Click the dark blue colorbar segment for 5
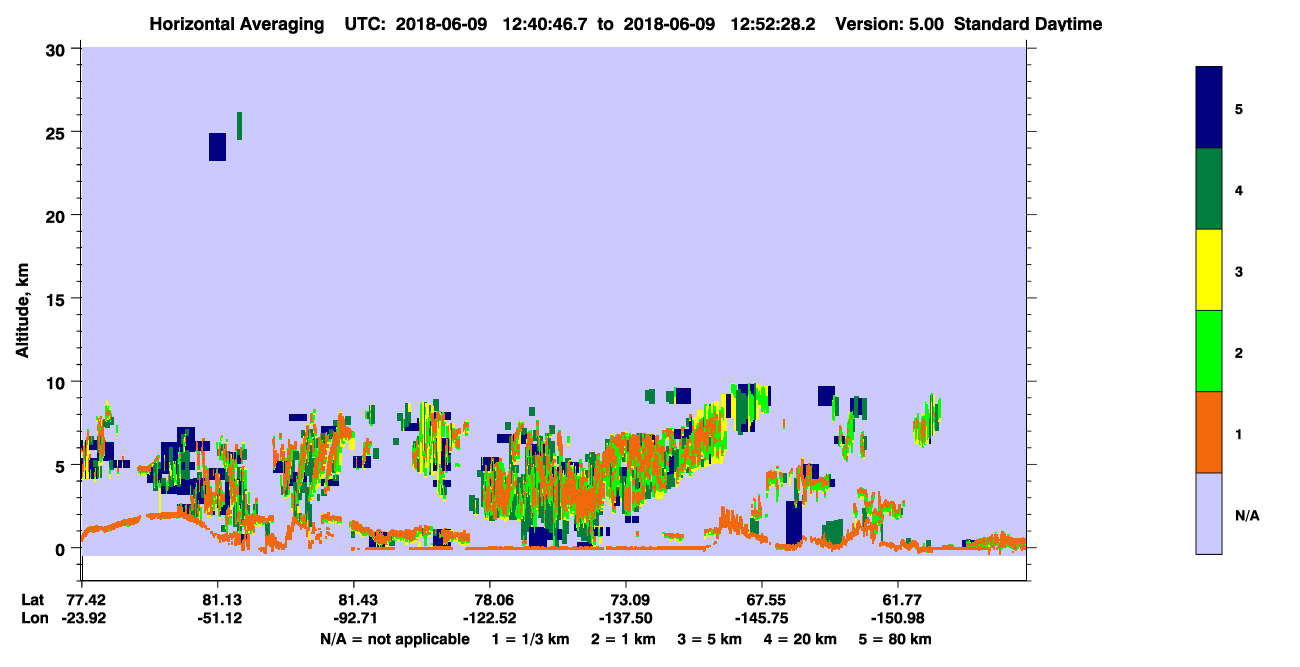The height and width of the screenshot is (667, 1300). (x=1209, y=108)
